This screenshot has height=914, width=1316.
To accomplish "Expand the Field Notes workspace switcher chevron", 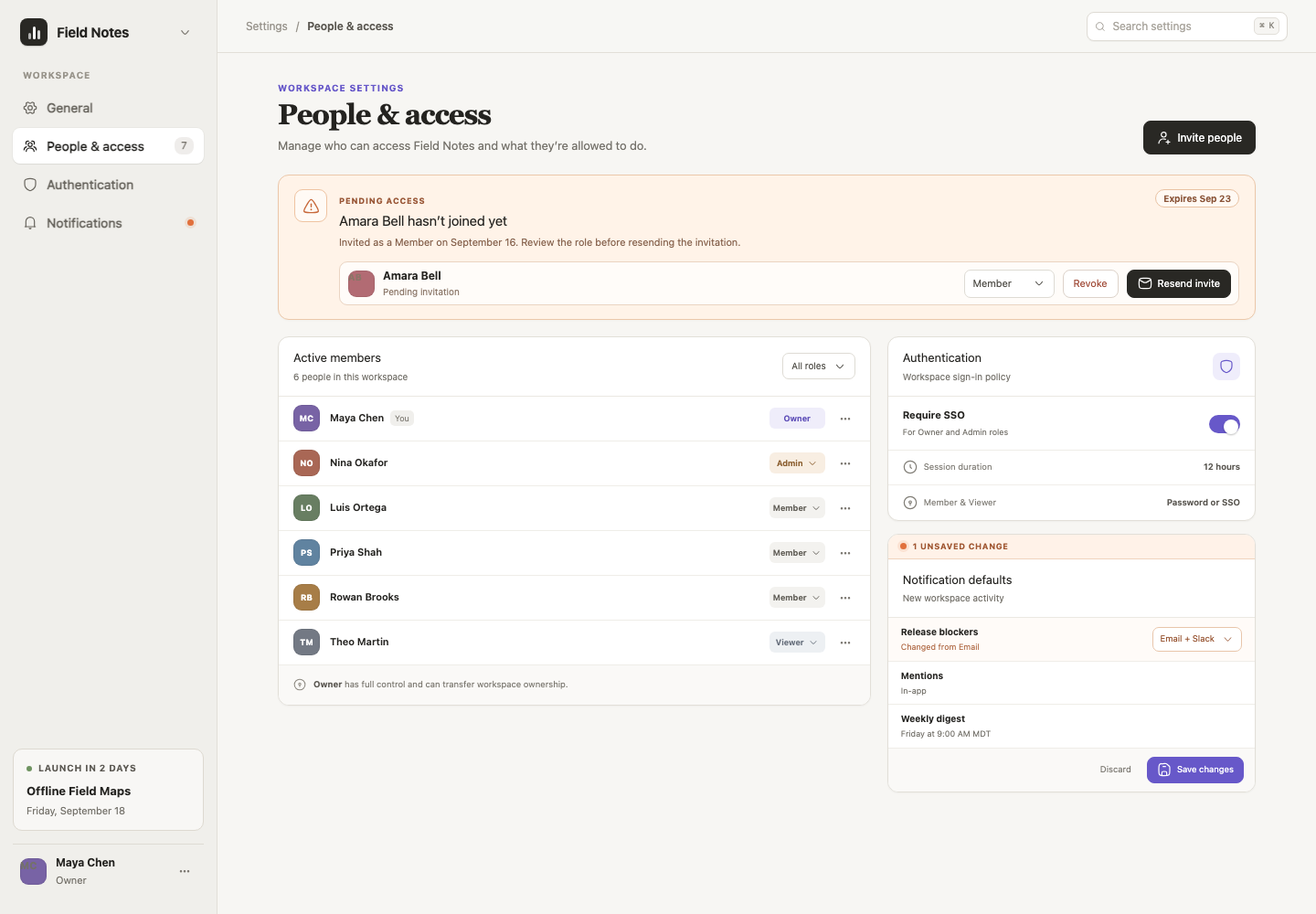I will pyautogui.click(x=185, y=32).
